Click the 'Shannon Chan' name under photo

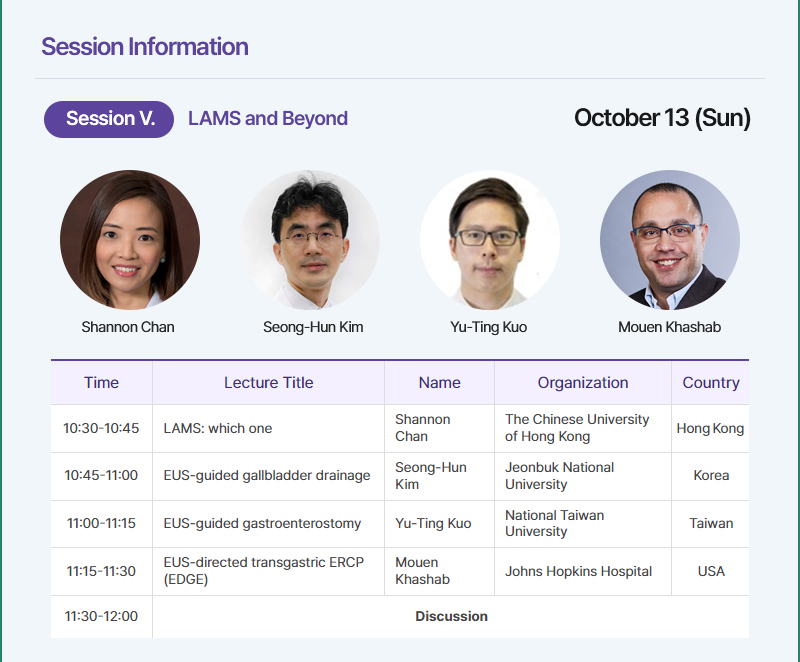[x=128, y=327]
